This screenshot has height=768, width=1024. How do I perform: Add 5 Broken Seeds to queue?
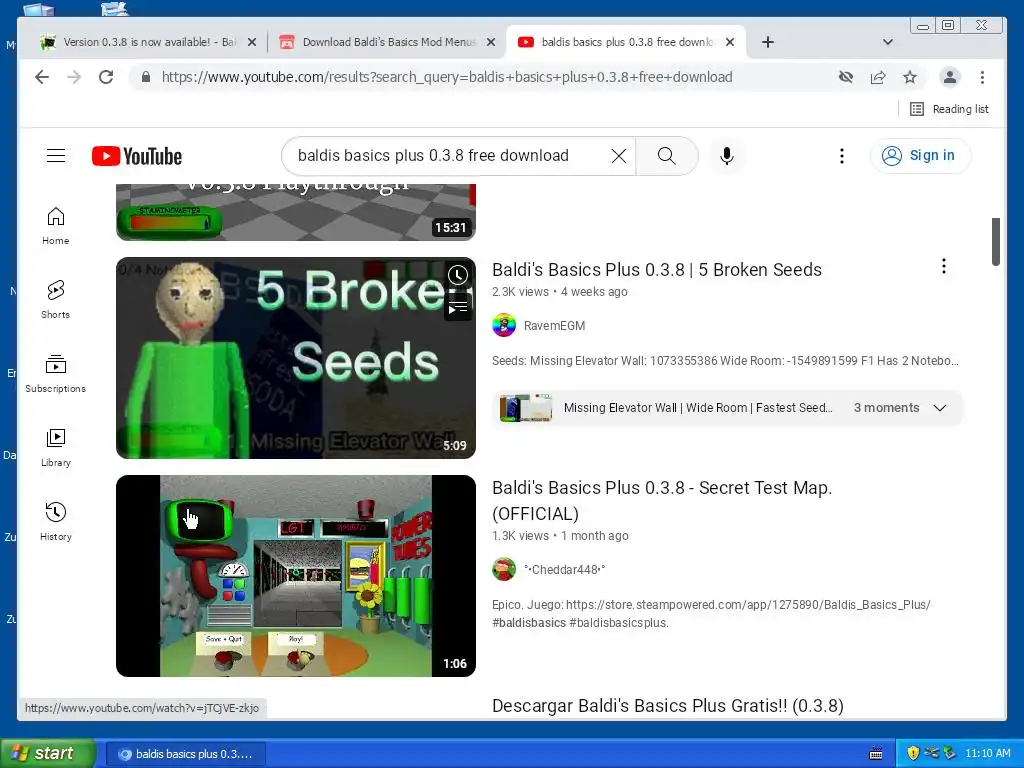458,306
